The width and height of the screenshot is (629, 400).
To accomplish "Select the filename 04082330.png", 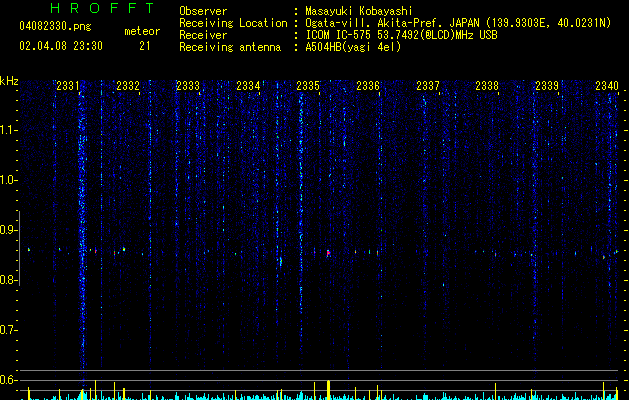I will (55, 27).
